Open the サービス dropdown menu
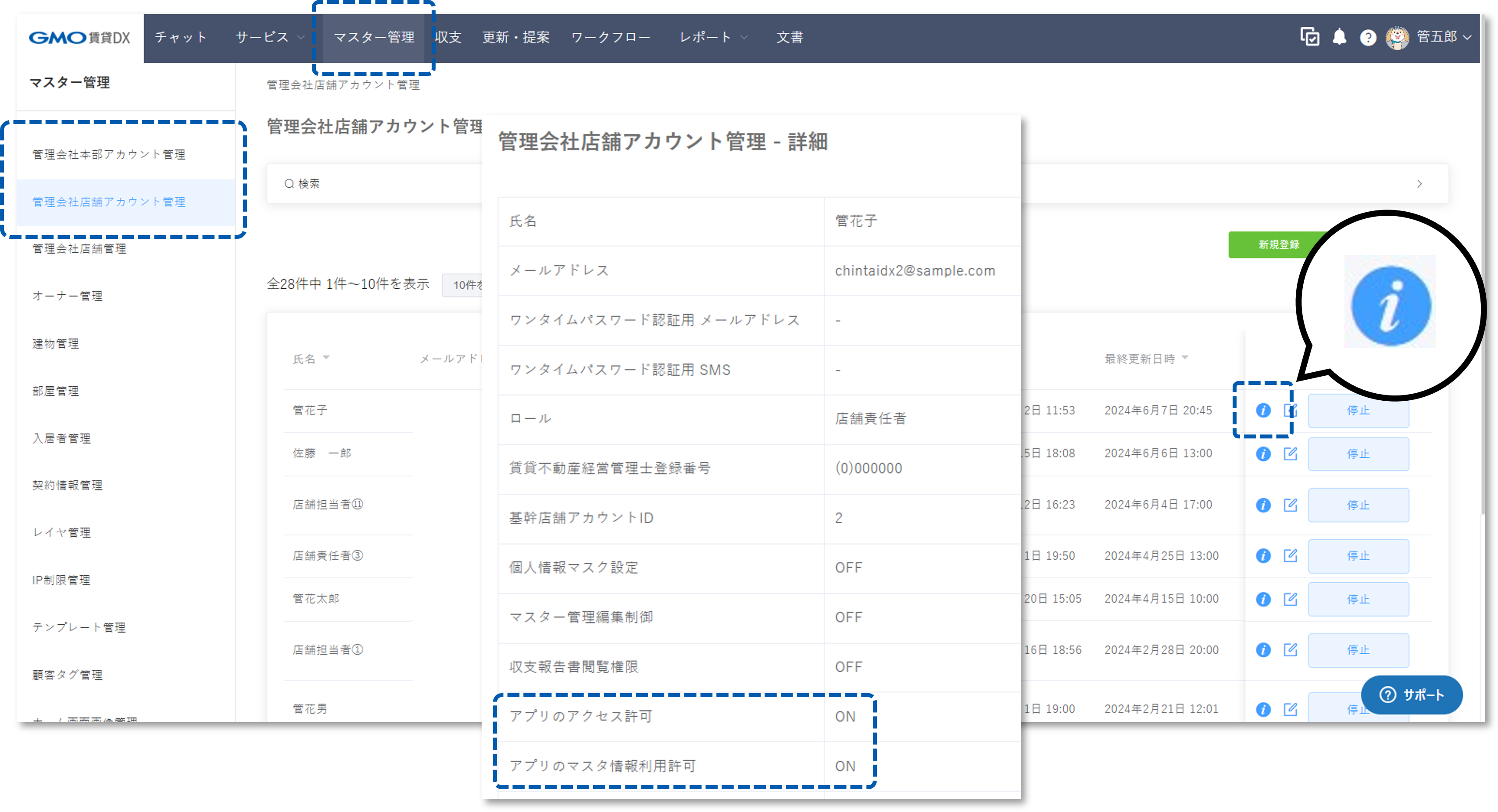The height and width of the screenshot is (812, 1498). click(268, 37)
